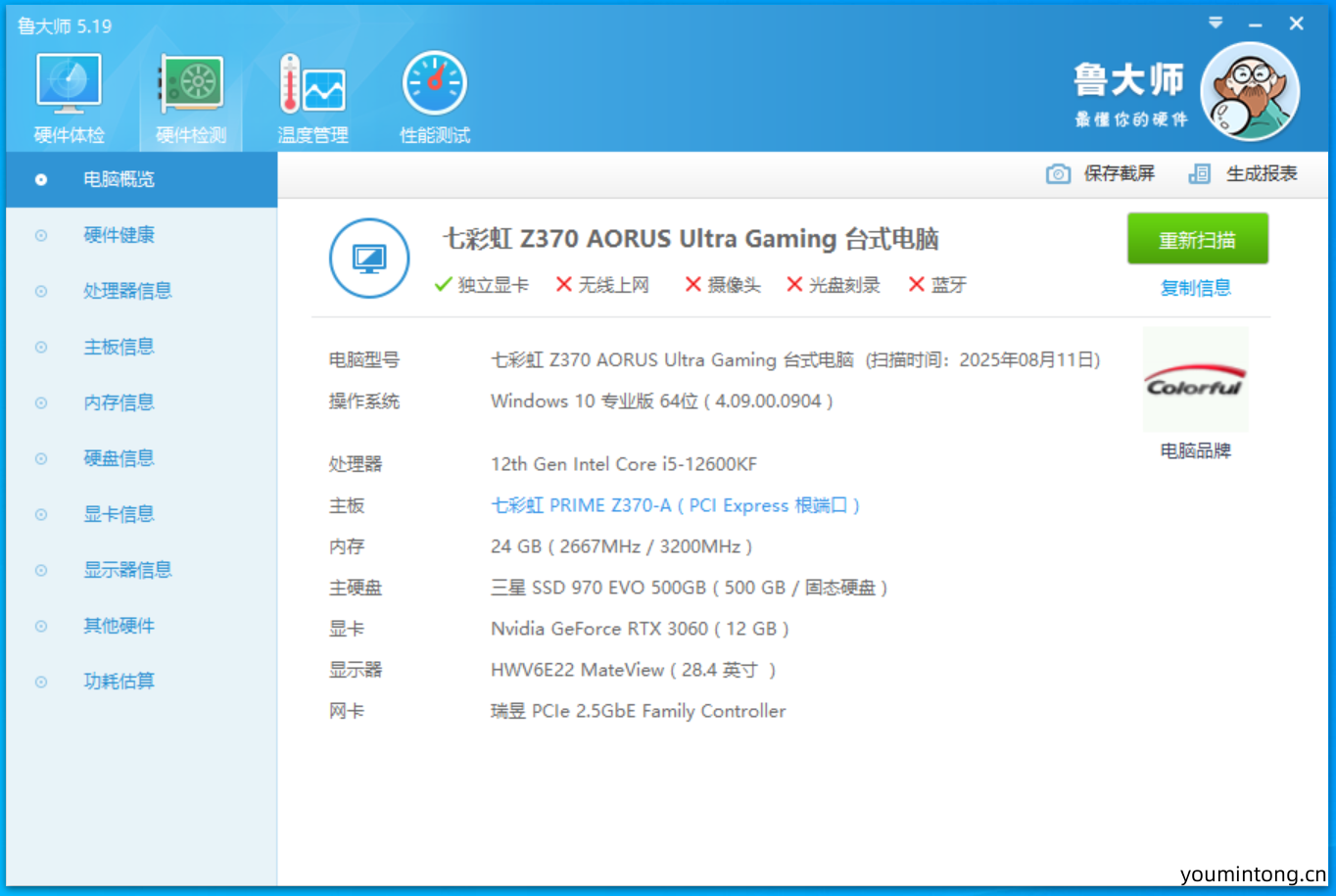The height and width of the screenshot is (896, 1336).
Task: Click the Nvidia GeForce RTX 3060 text
Action: click(x=599, y=629)
